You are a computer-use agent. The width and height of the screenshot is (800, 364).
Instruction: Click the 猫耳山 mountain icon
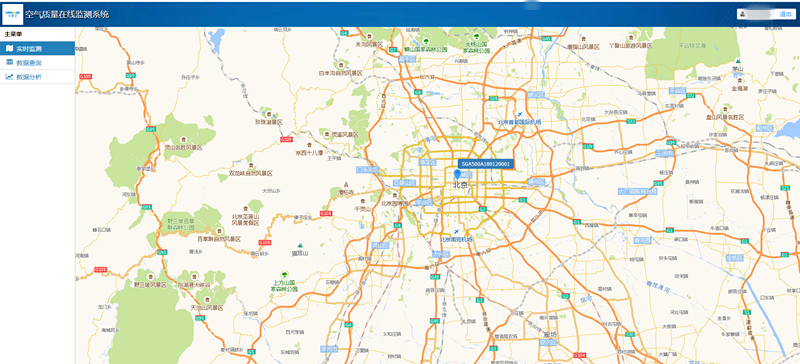[x=299, y=246]
